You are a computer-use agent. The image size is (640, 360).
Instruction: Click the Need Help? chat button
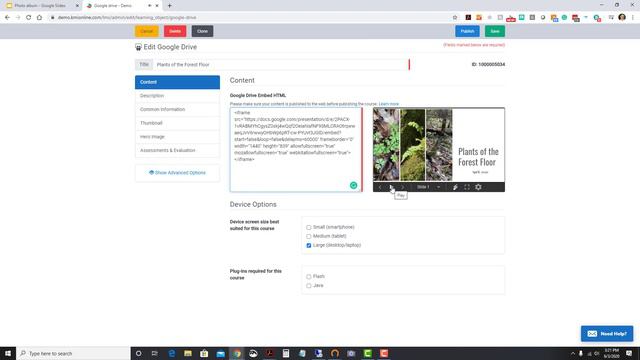pos(607,334)
